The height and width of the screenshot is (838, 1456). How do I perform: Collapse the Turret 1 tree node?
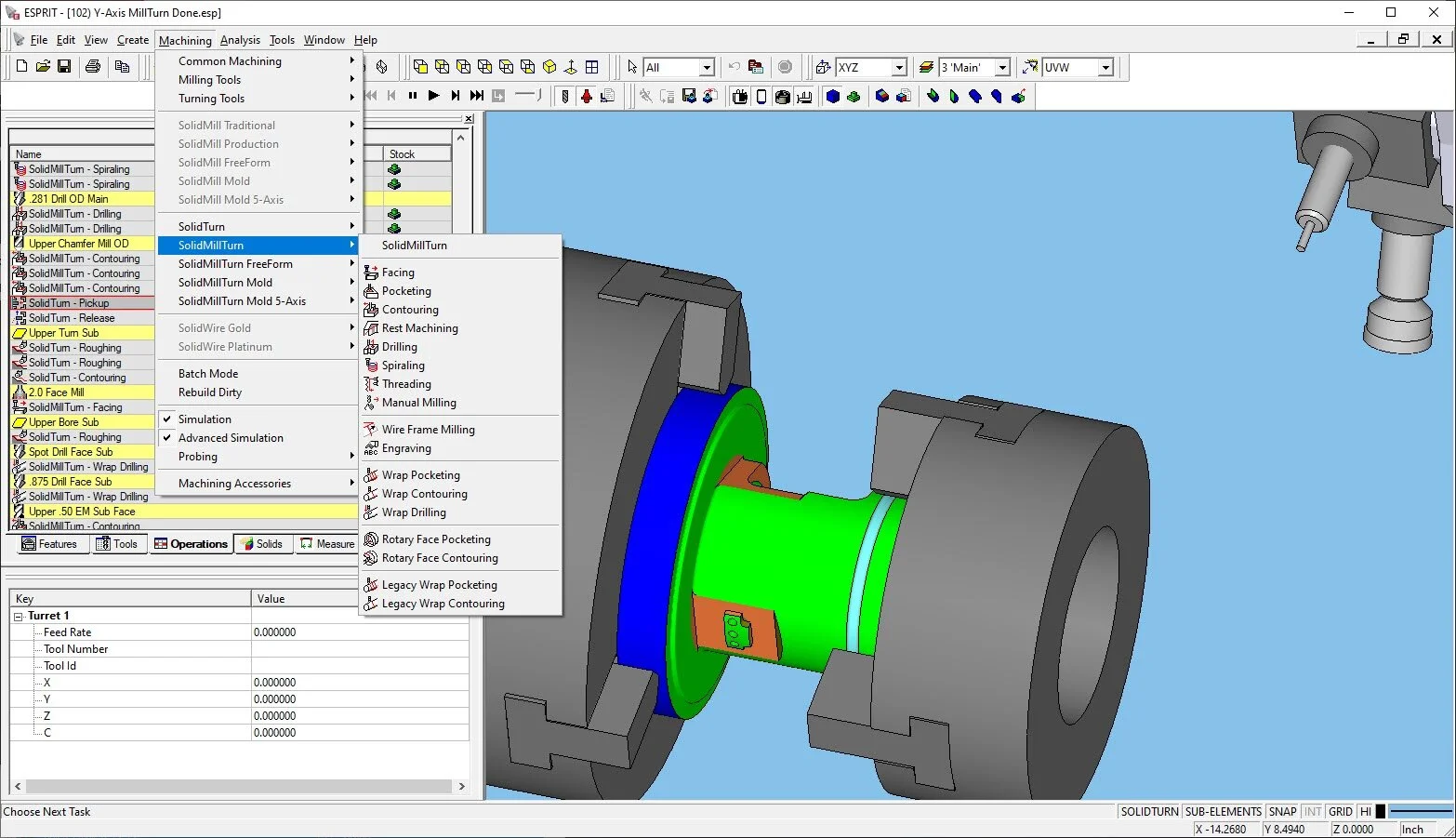(x=19, y=616)
